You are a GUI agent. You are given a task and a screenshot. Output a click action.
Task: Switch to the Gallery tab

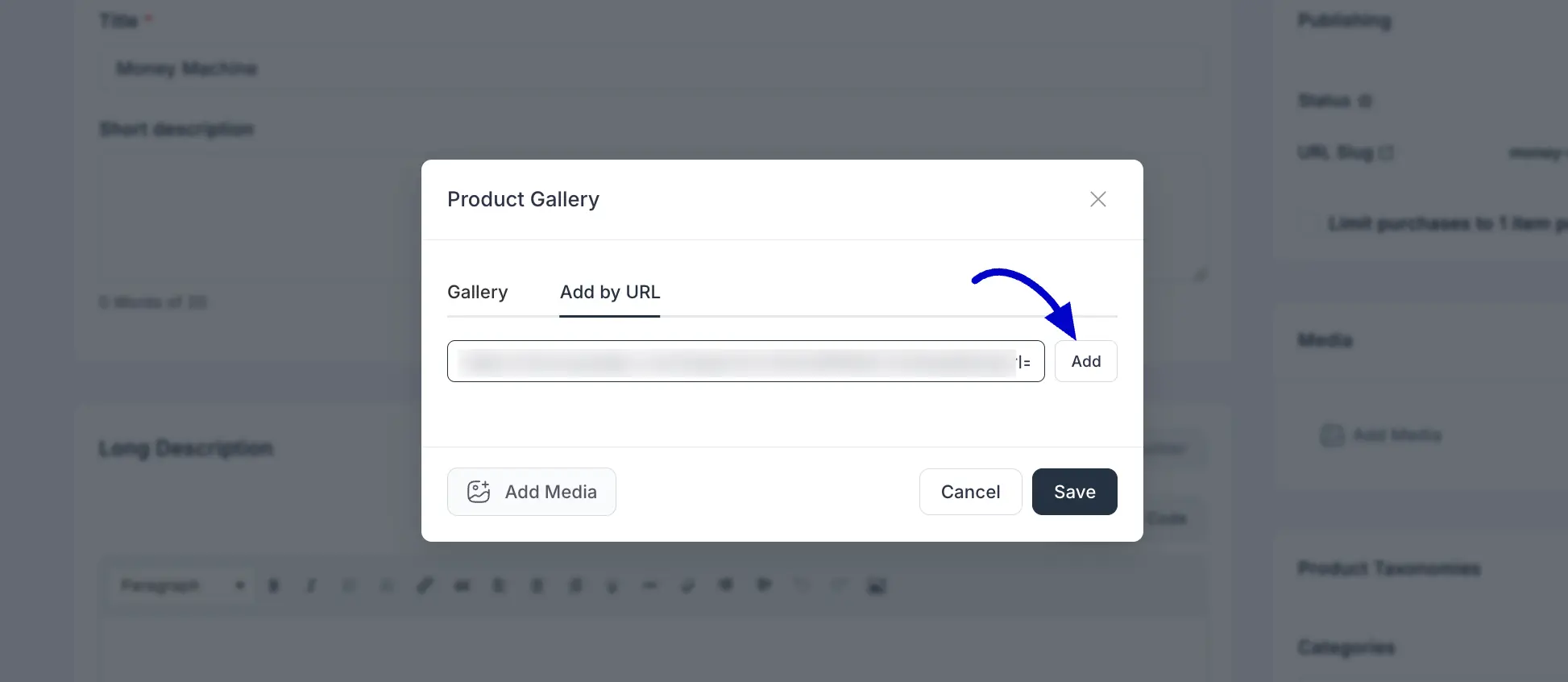click(477, 292)
